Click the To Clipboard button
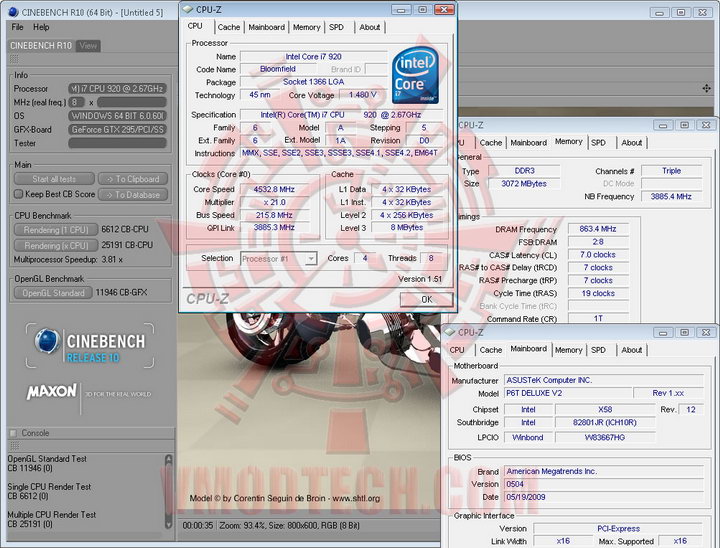Screen dimensions: 720x548 click(133, 179)
